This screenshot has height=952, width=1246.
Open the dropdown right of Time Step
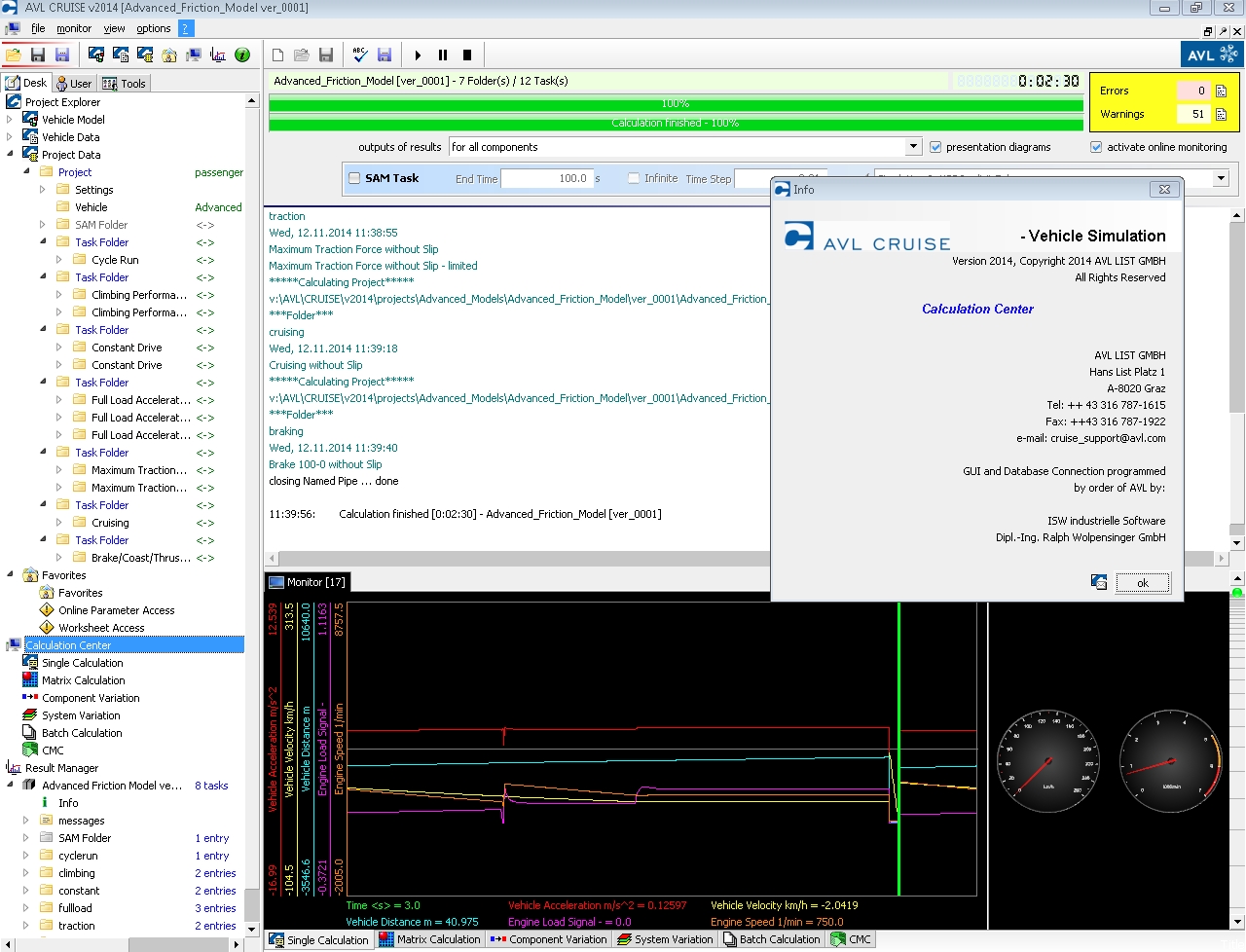1221,178
